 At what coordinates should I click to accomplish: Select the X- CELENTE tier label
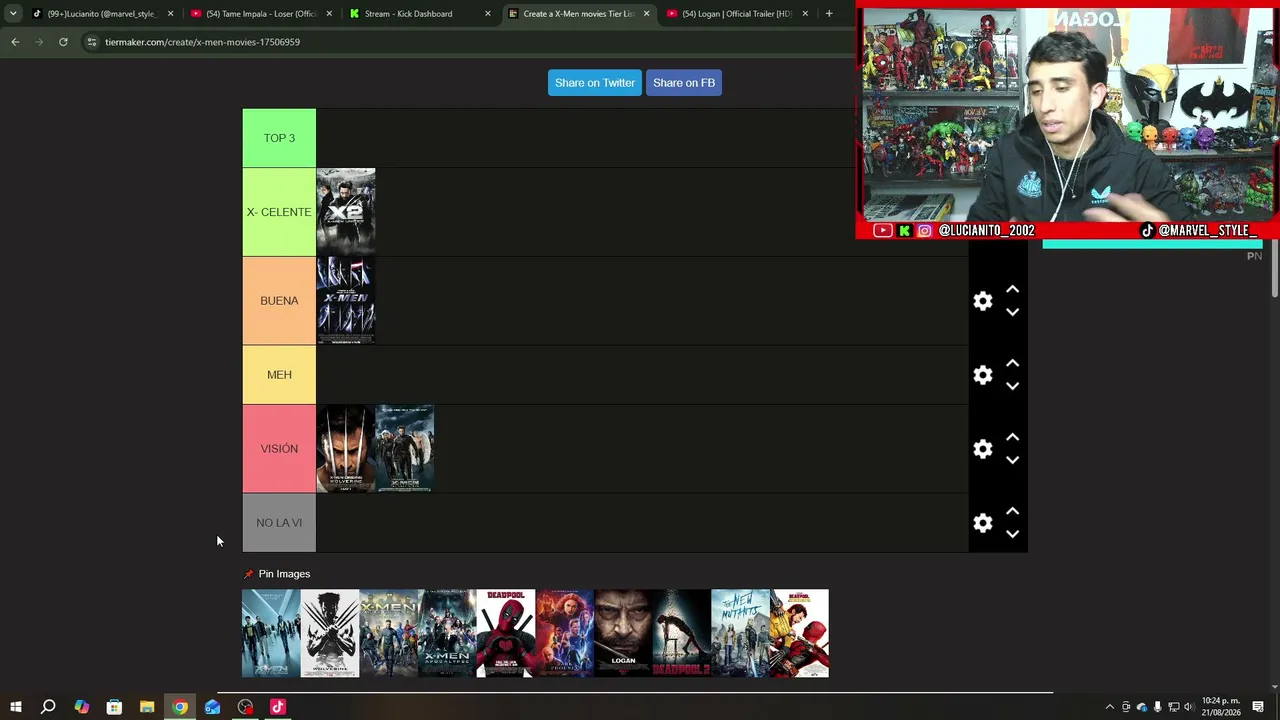tap(279, 212)
